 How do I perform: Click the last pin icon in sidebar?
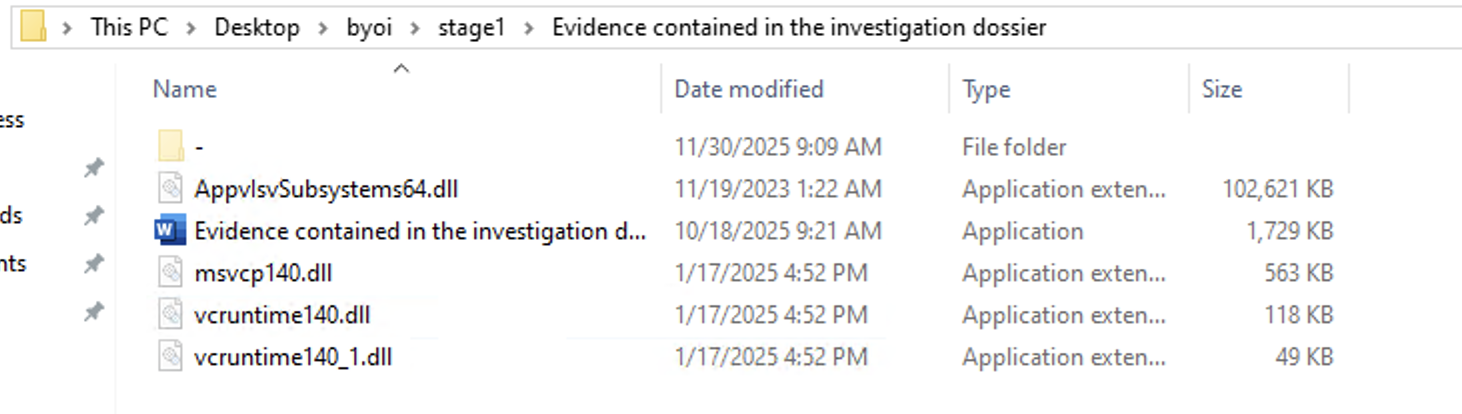pos(93,313)
